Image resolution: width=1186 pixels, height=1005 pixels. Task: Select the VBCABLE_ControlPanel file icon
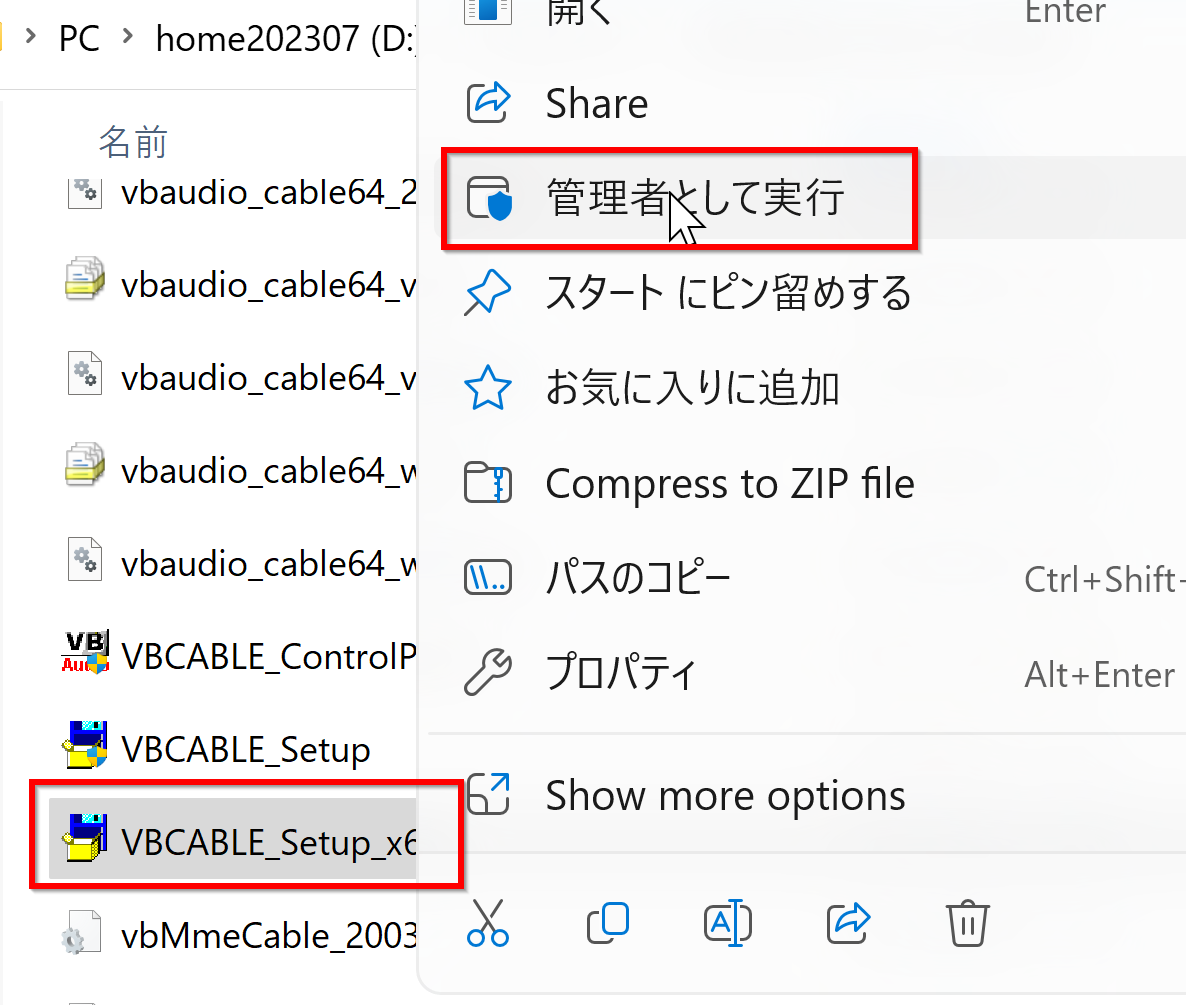[x=85, y=652]
